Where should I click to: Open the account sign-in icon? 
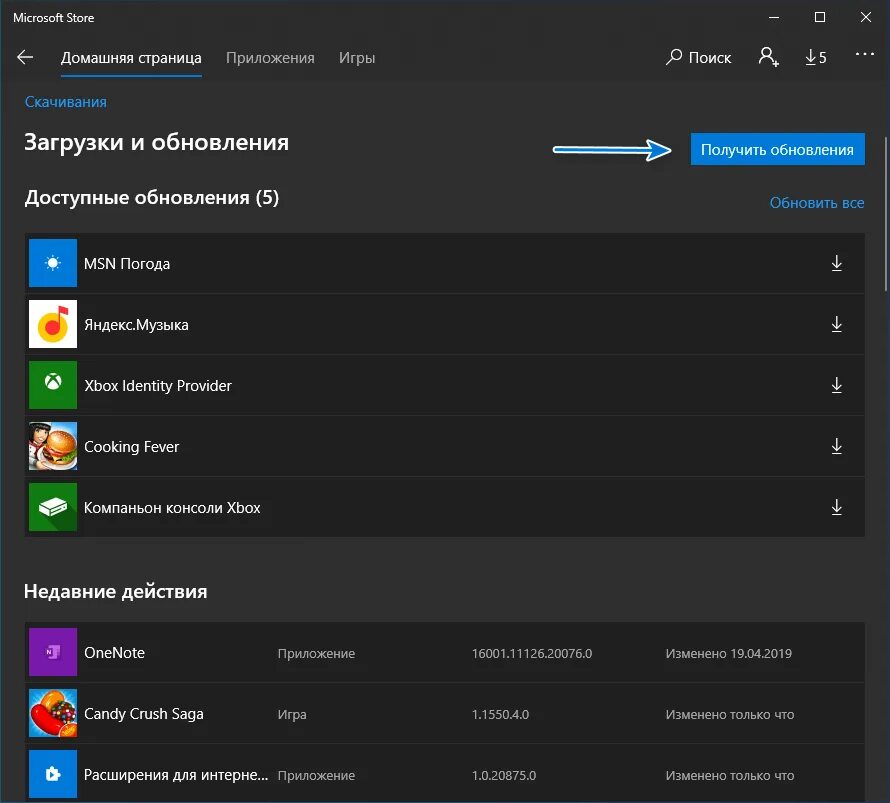coord(768,57)
